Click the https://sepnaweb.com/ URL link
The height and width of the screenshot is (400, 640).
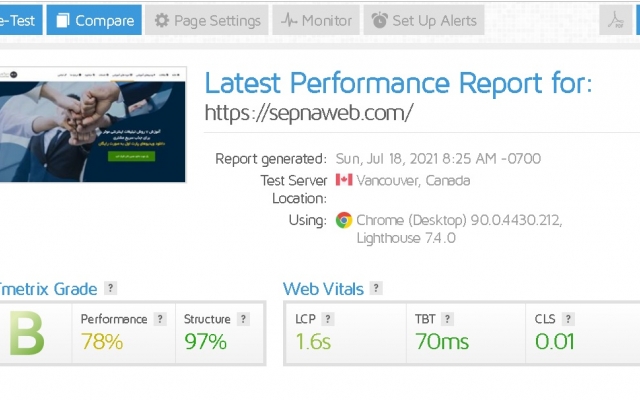point(309,112)
